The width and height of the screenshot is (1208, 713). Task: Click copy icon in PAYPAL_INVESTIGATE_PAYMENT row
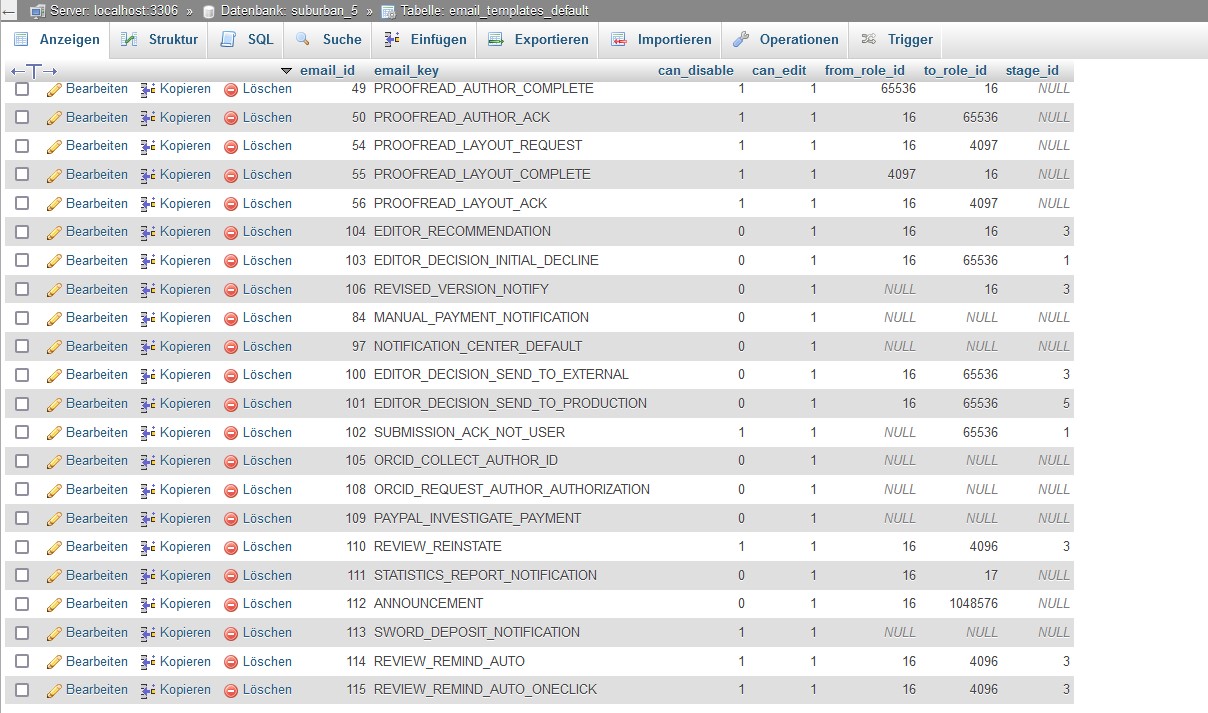point(148,519)
